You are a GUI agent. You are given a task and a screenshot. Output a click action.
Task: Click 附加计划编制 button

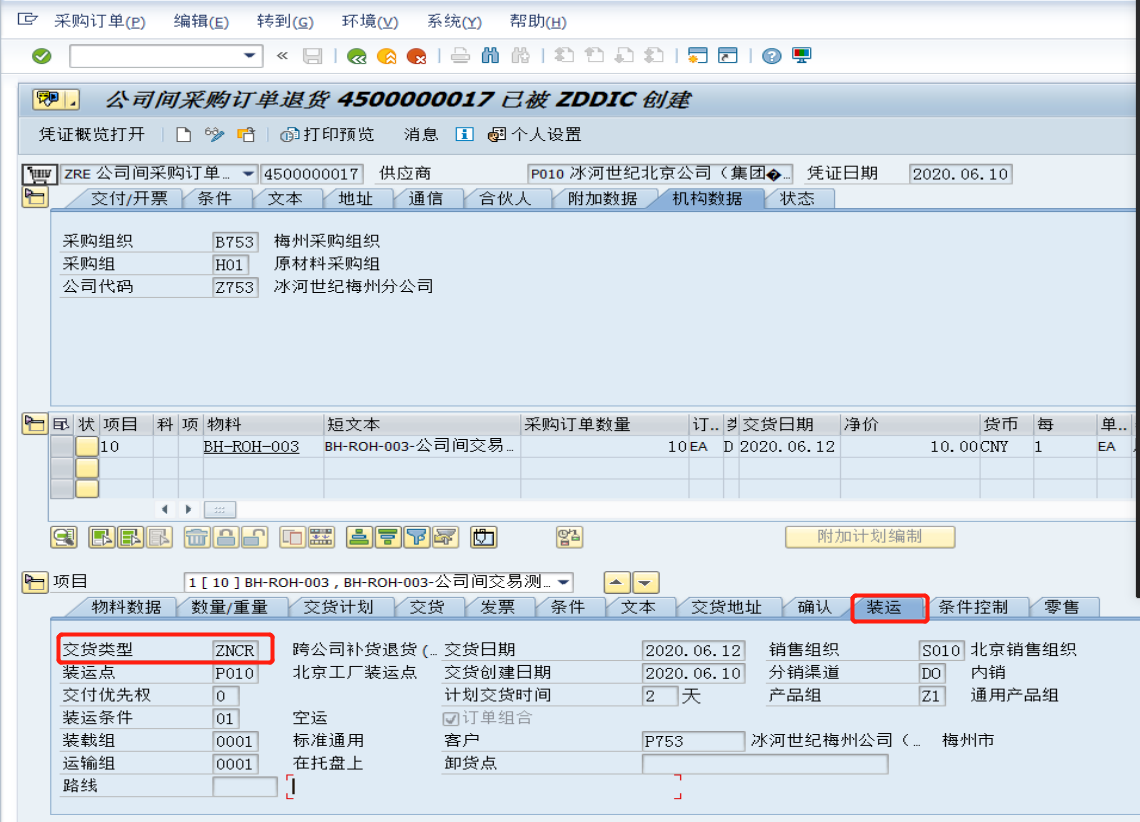870,536
